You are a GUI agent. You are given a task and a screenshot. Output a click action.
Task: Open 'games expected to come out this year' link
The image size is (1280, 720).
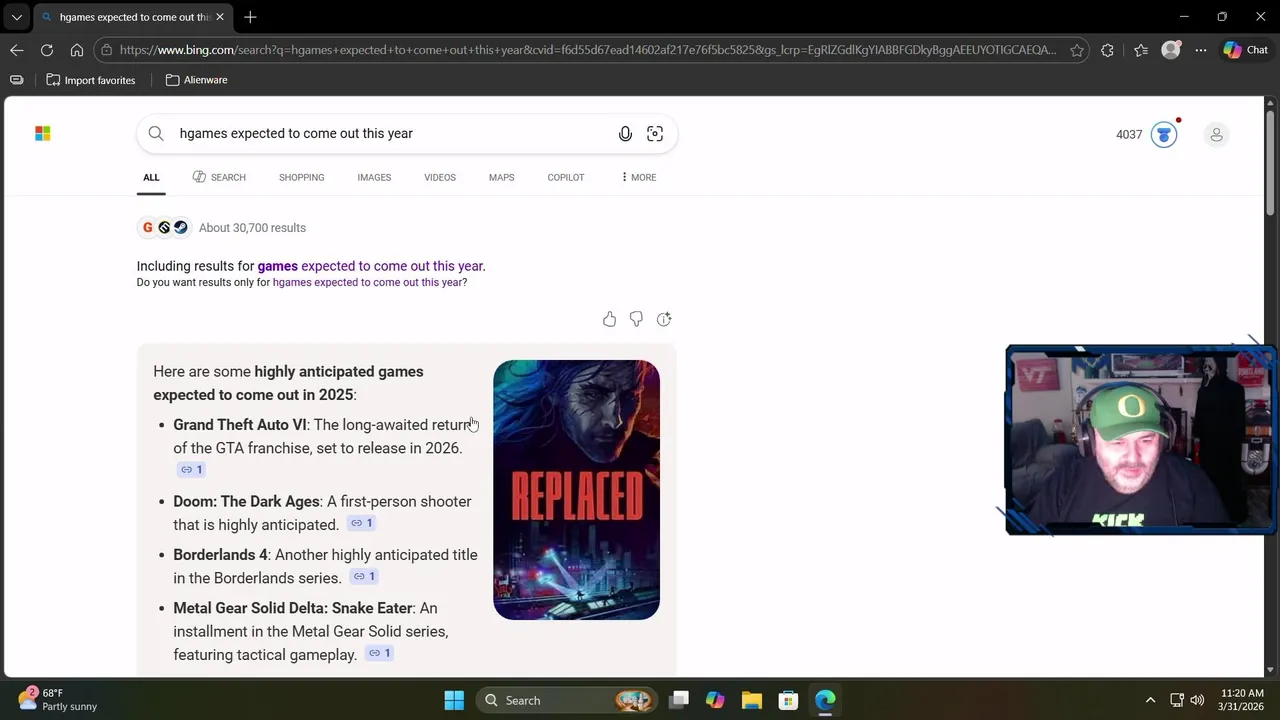[x=371, y=266]
